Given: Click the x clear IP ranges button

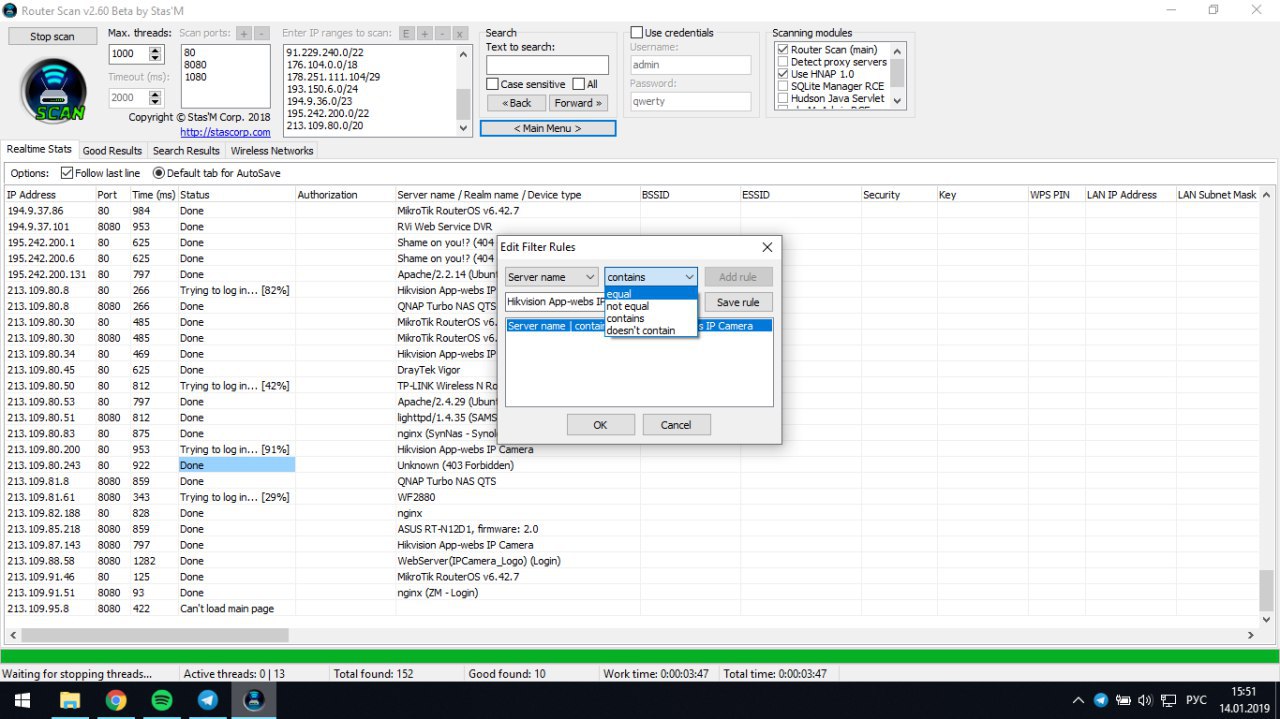Looking at the screenshot, I should click(460, 34).
